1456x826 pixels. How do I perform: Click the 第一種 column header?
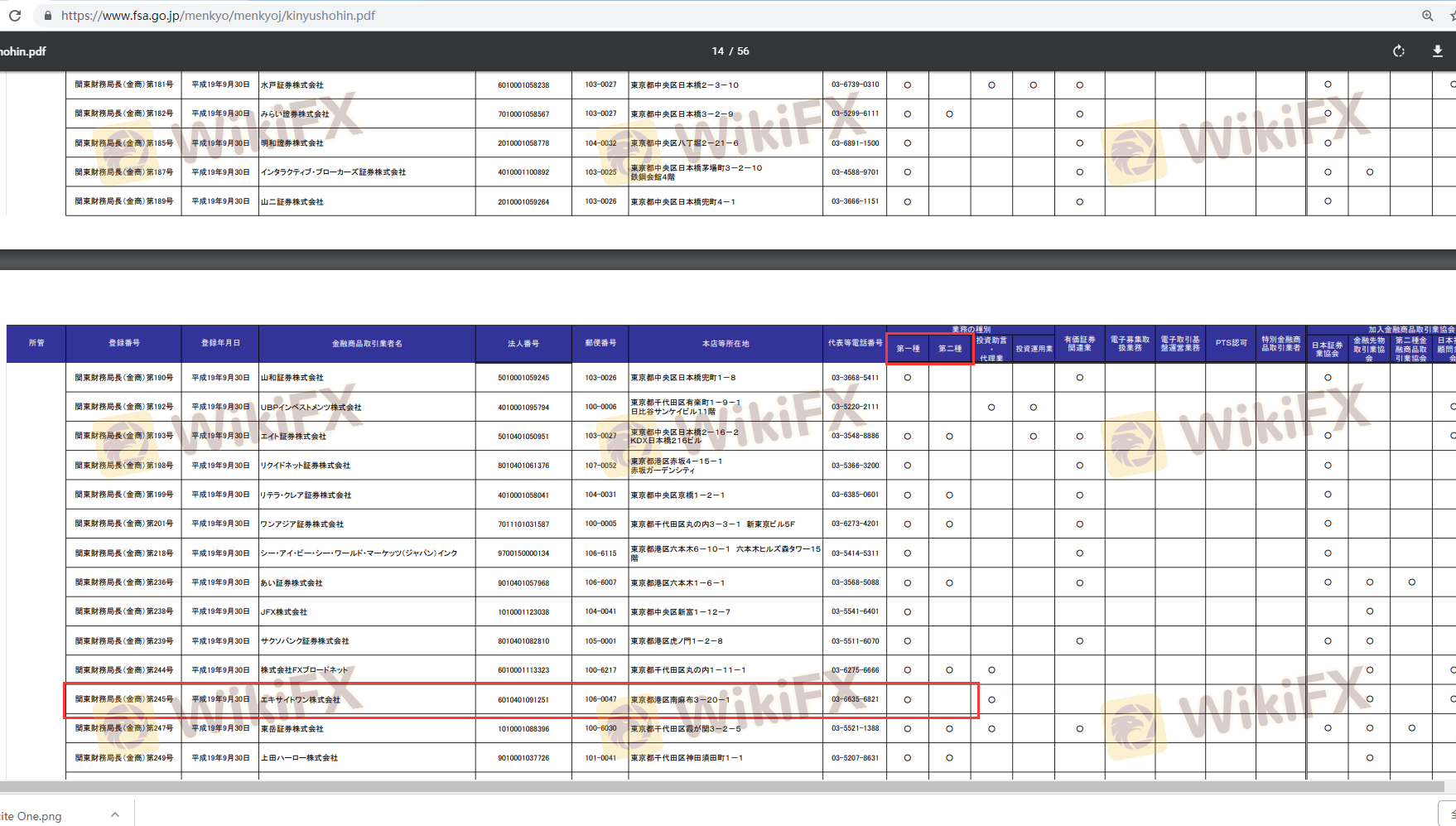click(908, 349)
